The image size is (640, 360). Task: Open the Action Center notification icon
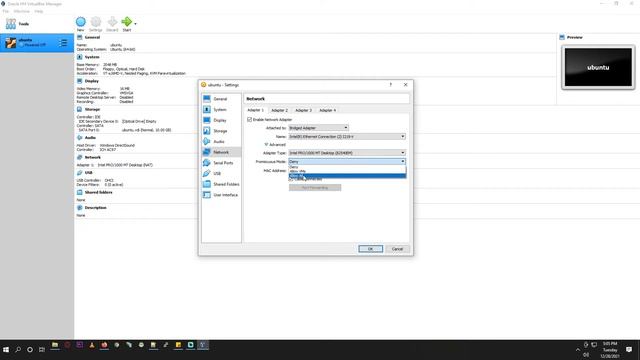(629, 350)
